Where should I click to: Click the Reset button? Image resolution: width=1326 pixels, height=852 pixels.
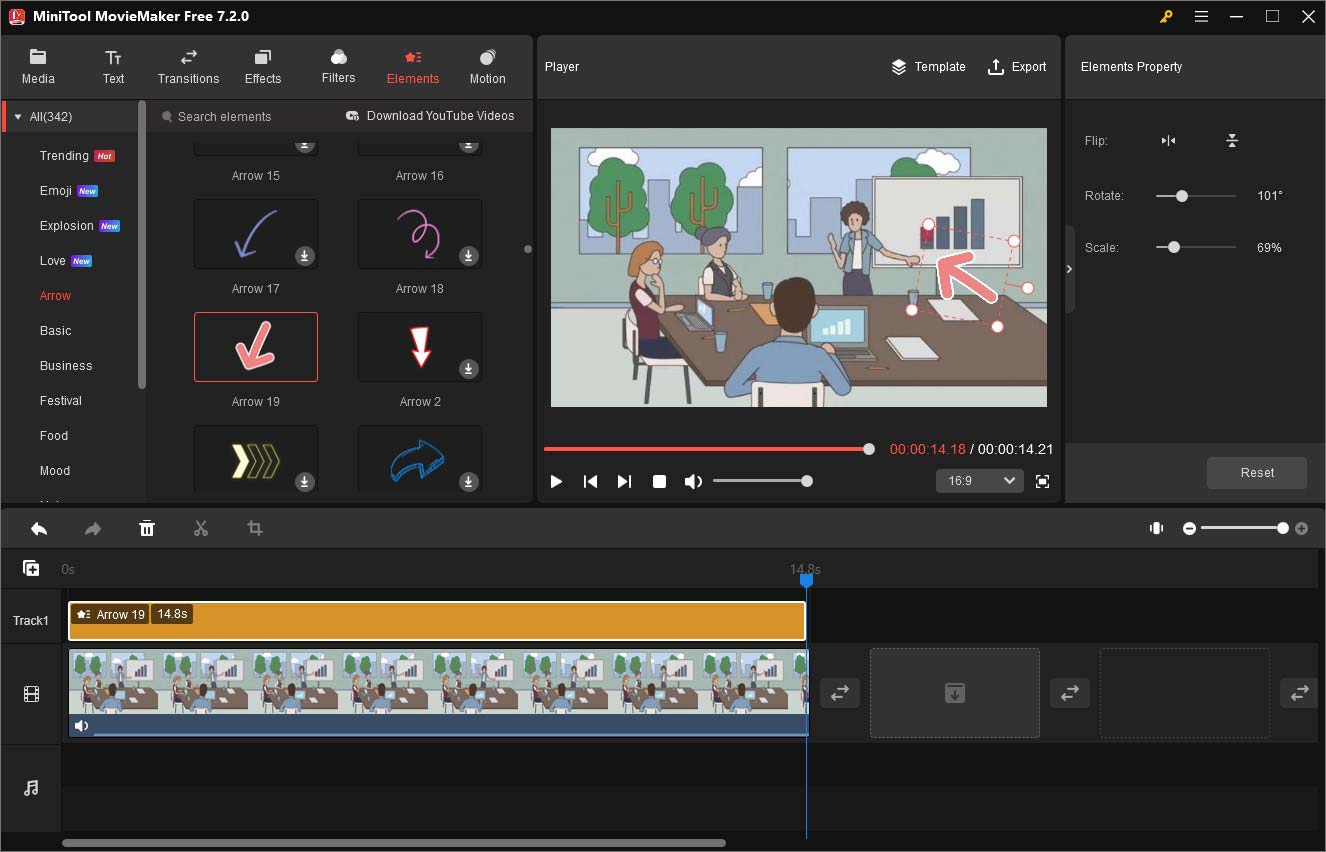1257,473
